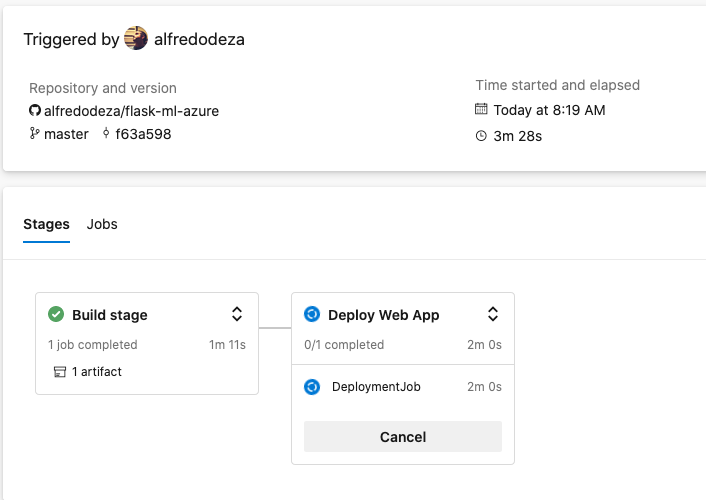Open commit f63a598
This screenshot has height=500, width=706.
143,134
